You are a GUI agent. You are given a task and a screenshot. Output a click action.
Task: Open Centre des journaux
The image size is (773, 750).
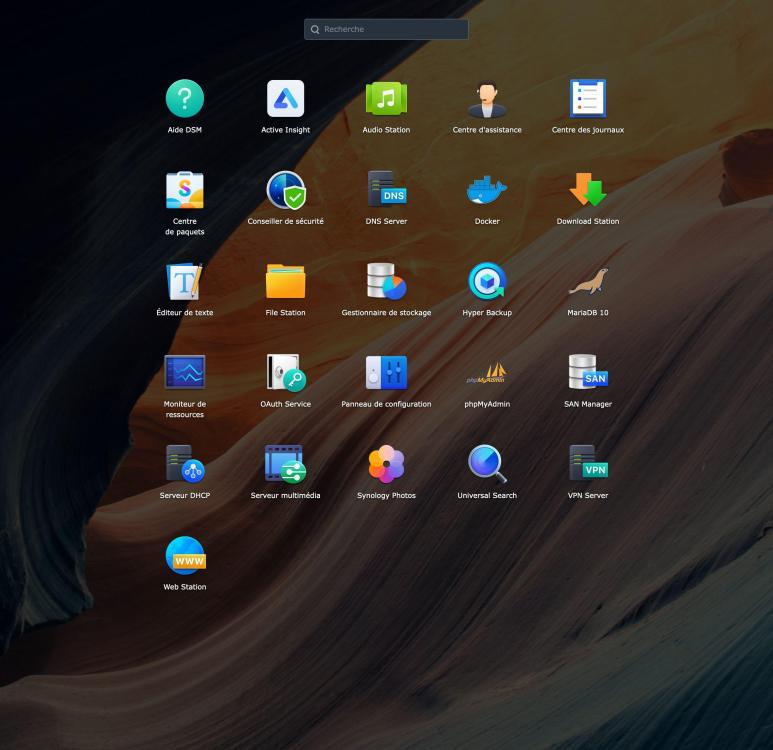588,99
